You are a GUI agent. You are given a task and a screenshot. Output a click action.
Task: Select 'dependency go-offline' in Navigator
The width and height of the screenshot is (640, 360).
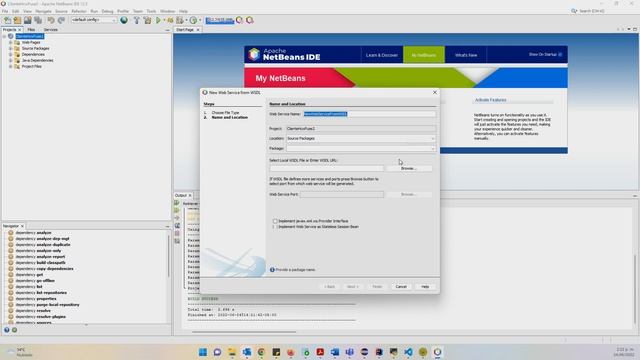tap(35, 280)
